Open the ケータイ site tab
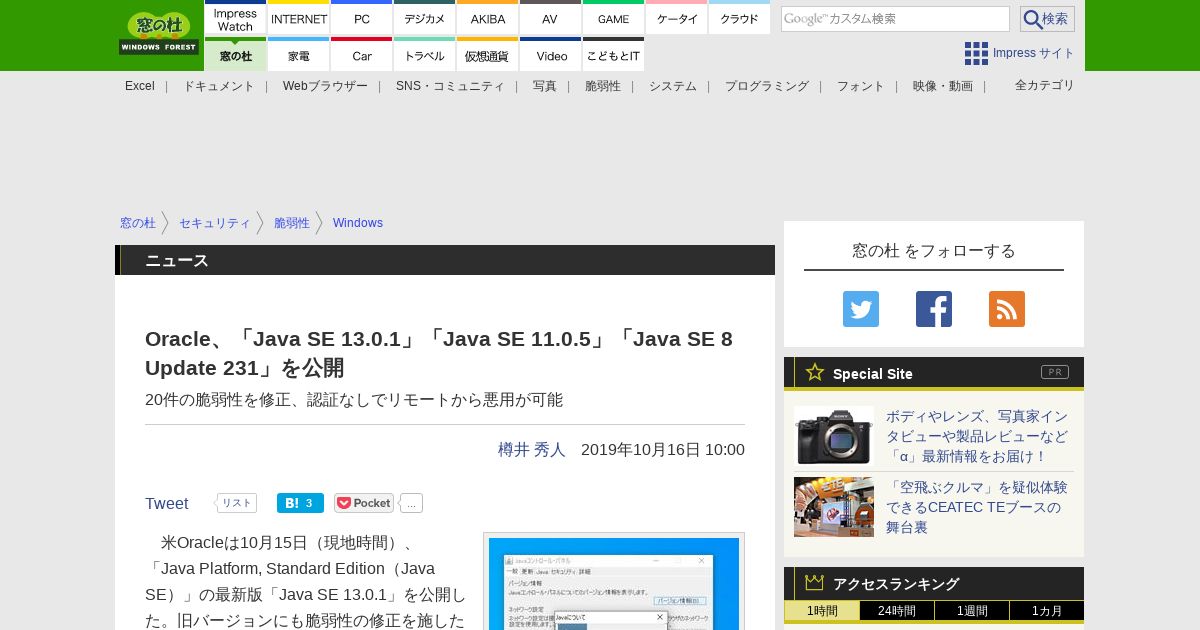Viewport: 1200px width, 630px height. click(x=677, y=19)
